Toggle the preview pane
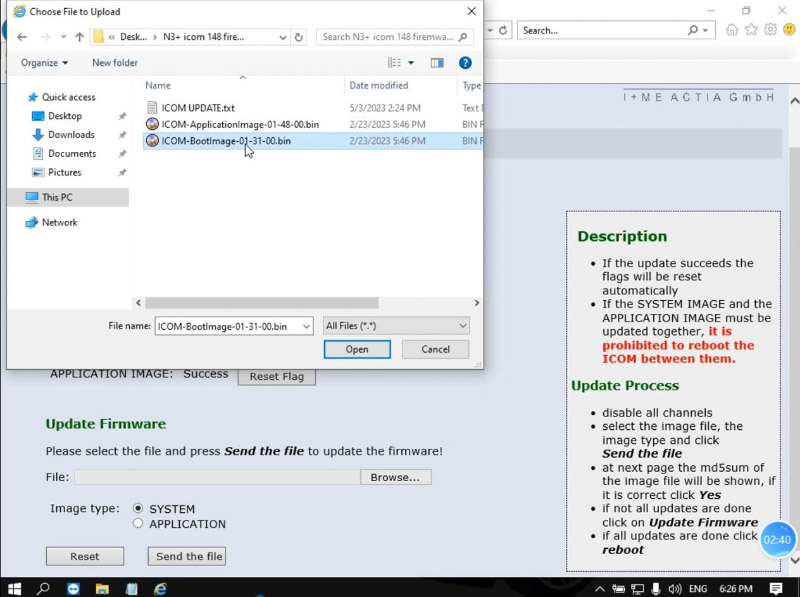 coord(437,63)
